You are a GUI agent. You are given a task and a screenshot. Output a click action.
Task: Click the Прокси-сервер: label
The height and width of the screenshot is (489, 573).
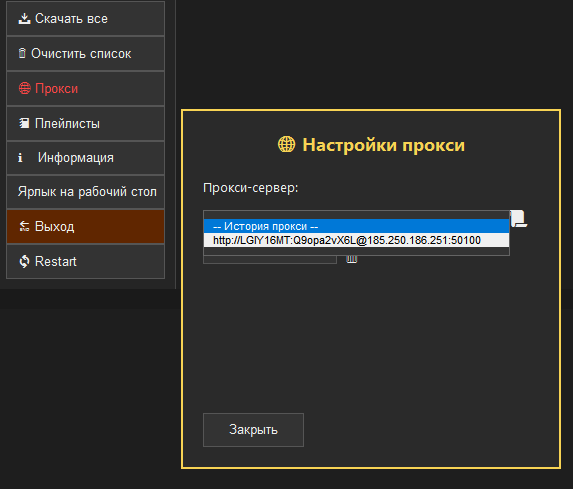pos(251,188)
